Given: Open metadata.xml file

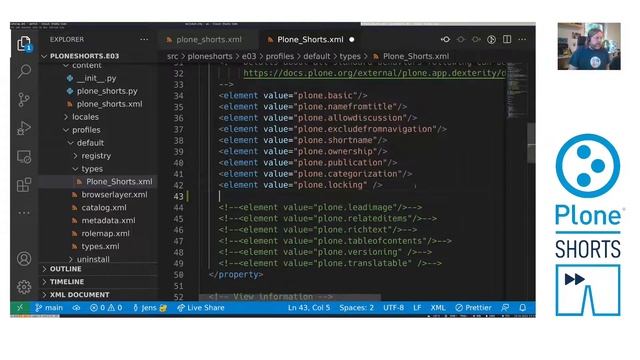Looking at the screenshot, I should 108,220.
